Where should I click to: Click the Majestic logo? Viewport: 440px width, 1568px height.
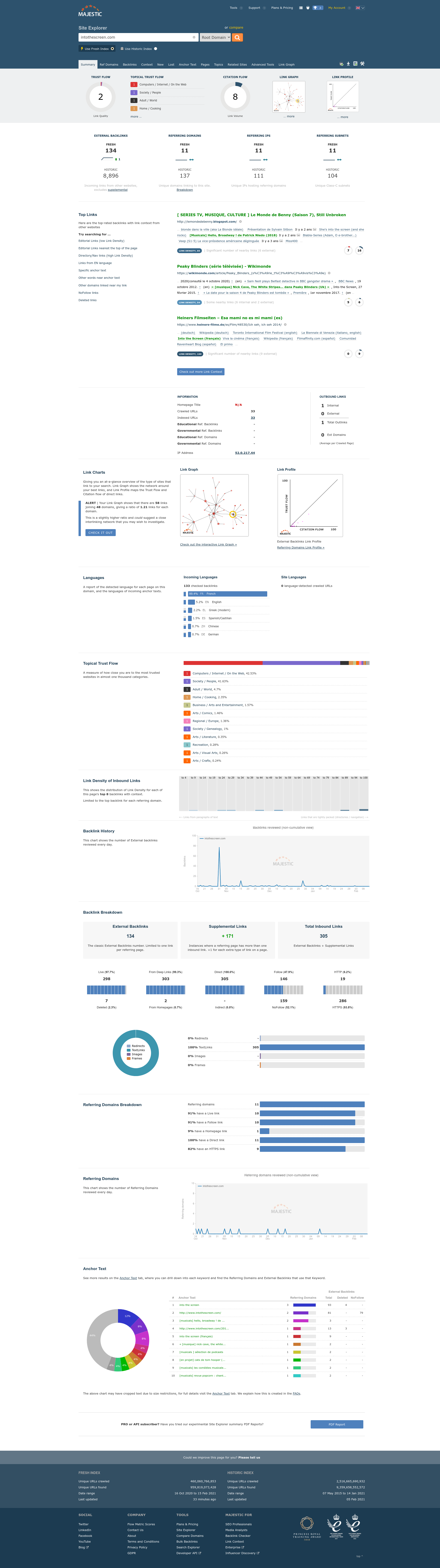[90, 11]
